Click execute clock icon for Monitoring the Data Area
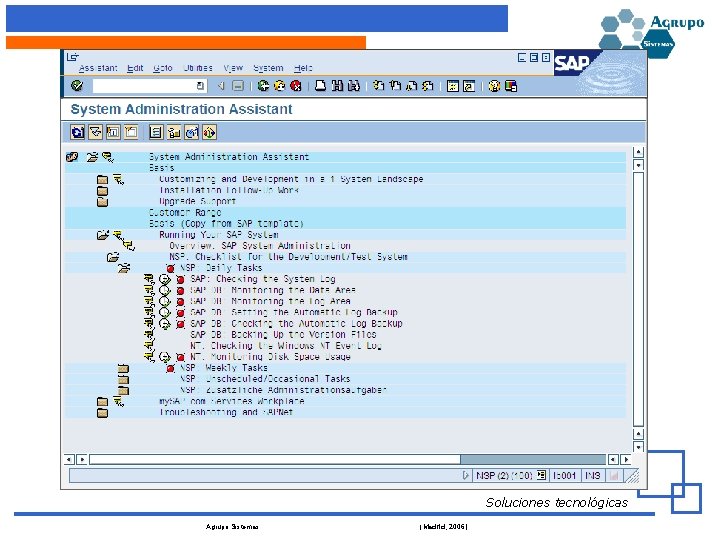 pyautogui.click(x=164, y=290)
